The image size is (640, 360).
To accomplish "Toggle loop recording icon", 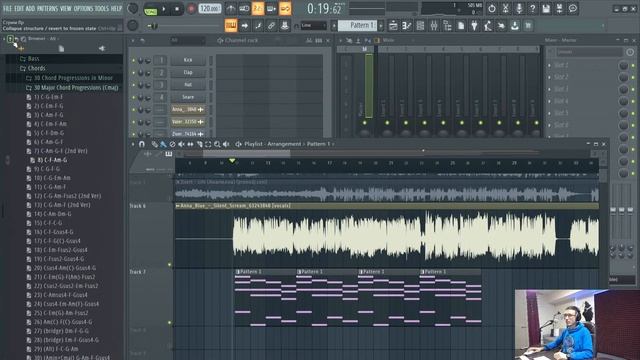I will 285,8.
